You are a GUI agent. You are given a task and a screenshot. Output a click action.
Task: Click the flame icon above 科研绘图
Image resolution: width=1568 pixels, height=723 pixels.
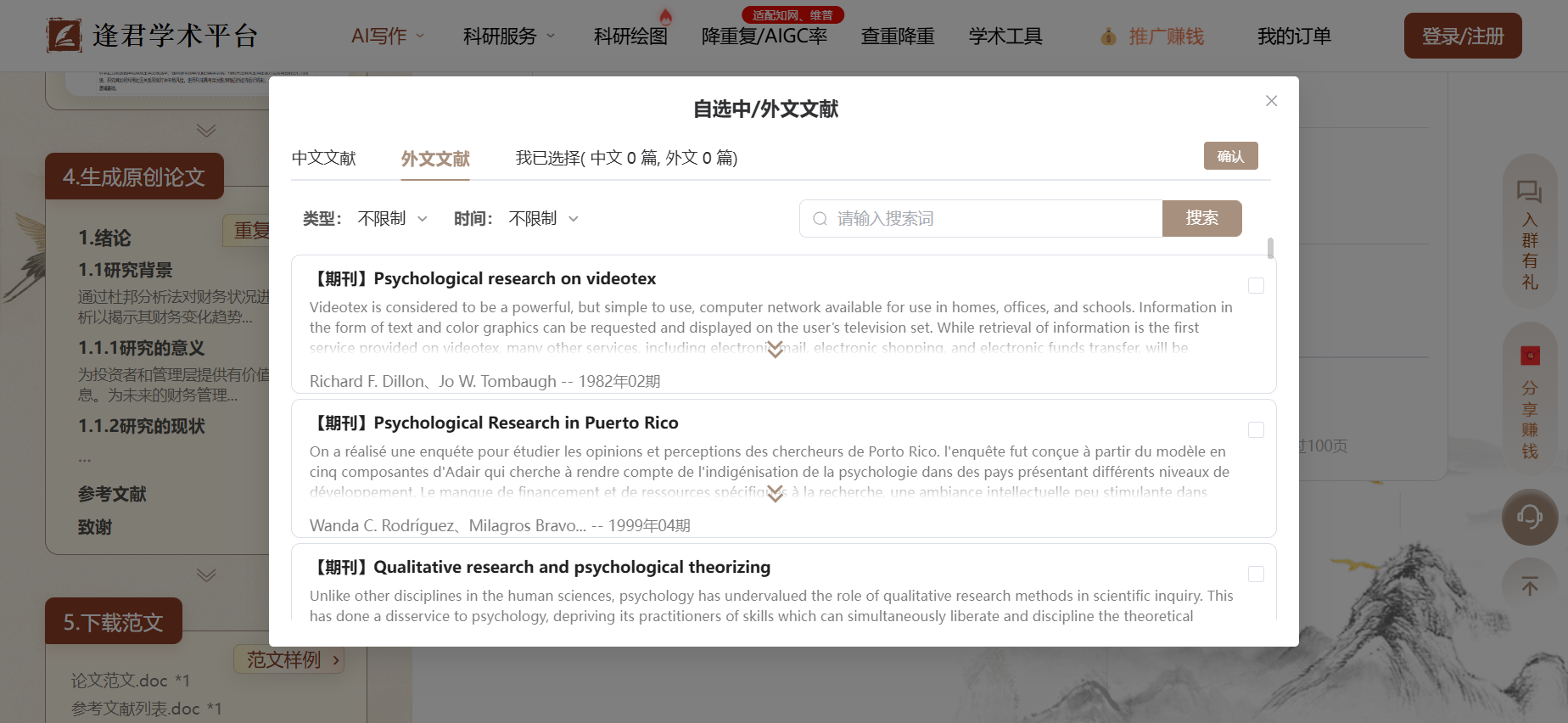tap(666, 16)
